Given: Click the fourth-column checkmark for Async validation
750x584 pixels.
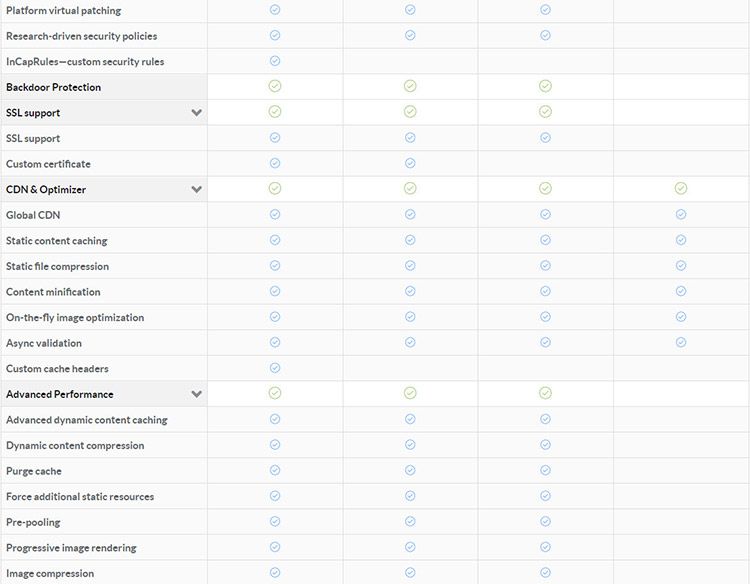Looking at the screenshot, I should tap(681, 342).
